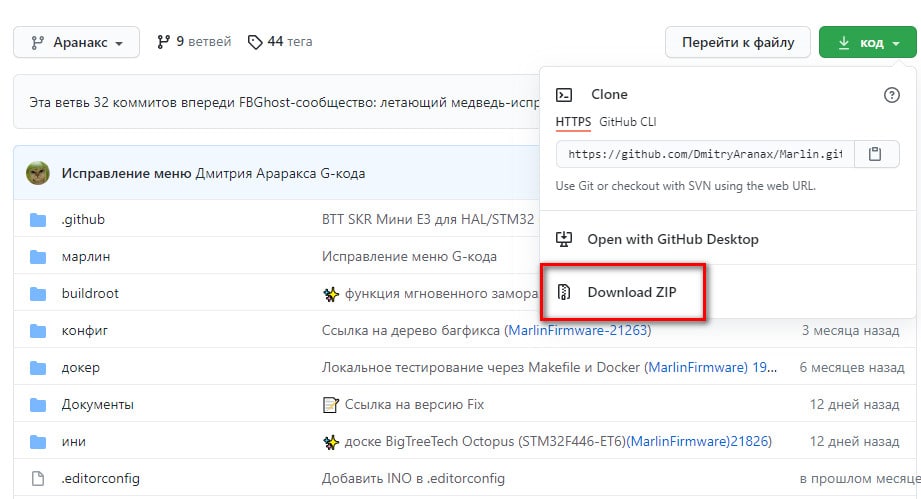The height and width of the screenshot is (499, 921).
Task: Click the конфиг folder icon
Action: (x=38, y=331)
